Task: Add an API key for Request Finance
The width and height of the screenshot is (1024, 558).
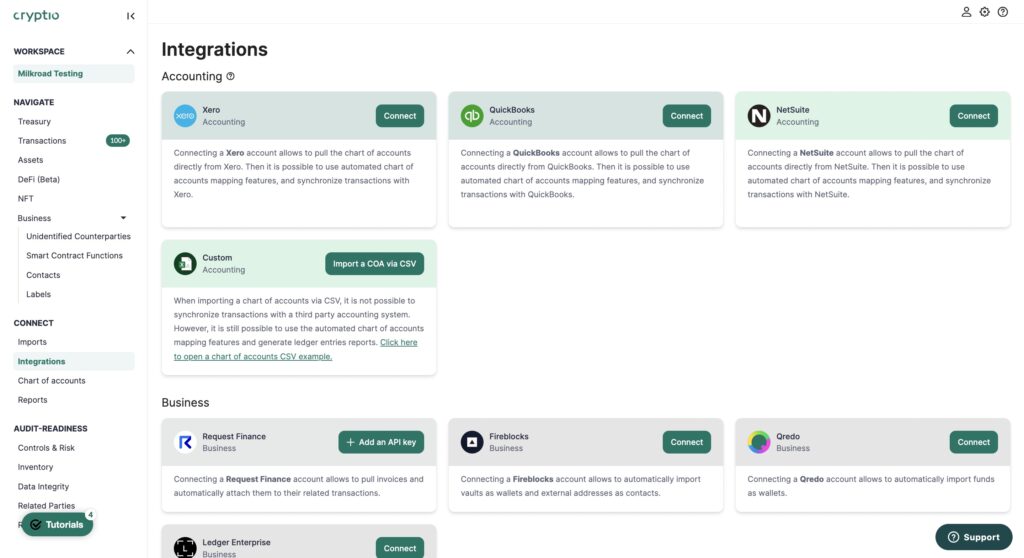Action: pyautogui.click(x=381, y=442)
